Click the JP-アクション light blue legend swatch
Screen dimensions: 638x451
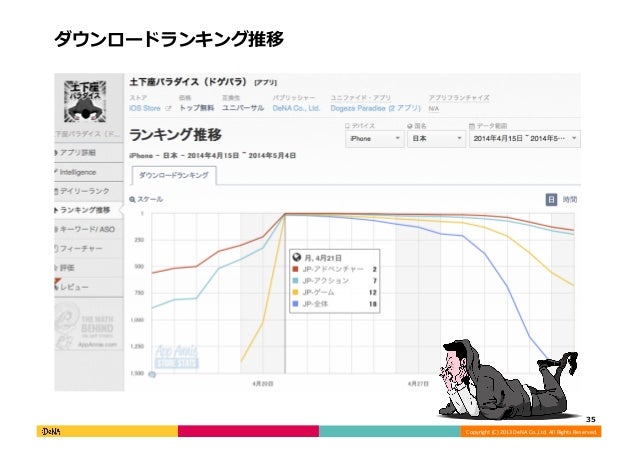pos(295,280)
